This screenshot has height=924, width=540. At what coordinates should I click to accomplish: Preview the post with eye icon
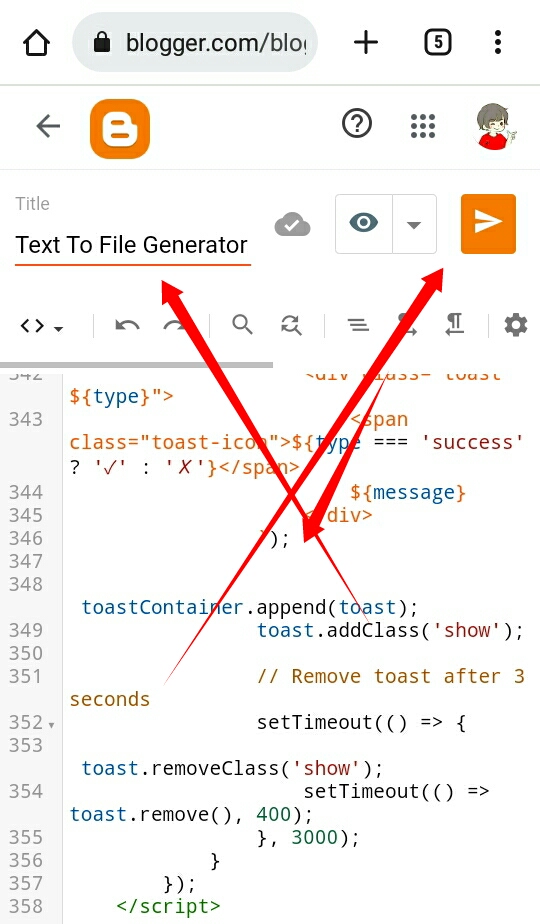364,223
